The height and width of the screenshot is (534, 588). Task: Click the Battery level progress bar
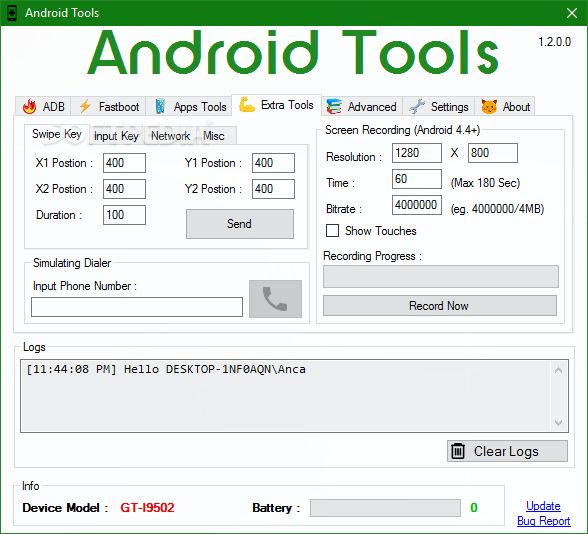tap(385, 508)
